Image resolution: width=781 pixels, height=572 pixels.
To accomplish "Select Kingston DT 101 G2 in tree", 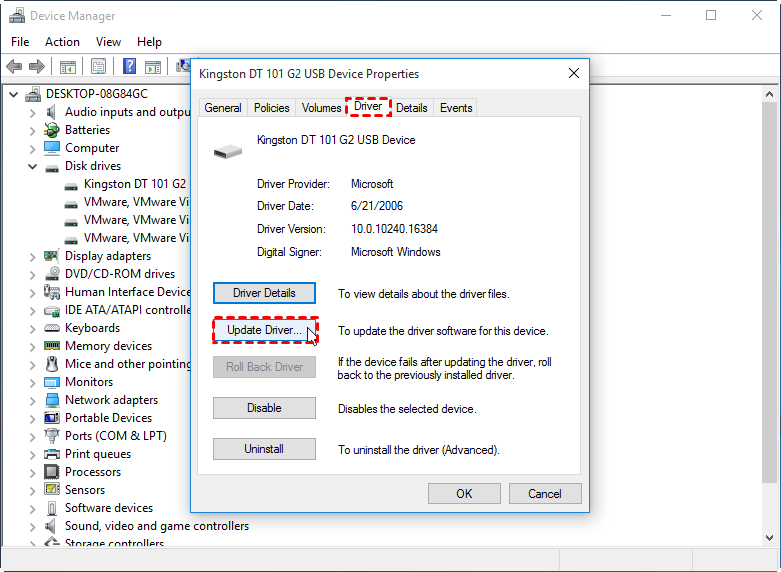I will click(x=134, y=184).
